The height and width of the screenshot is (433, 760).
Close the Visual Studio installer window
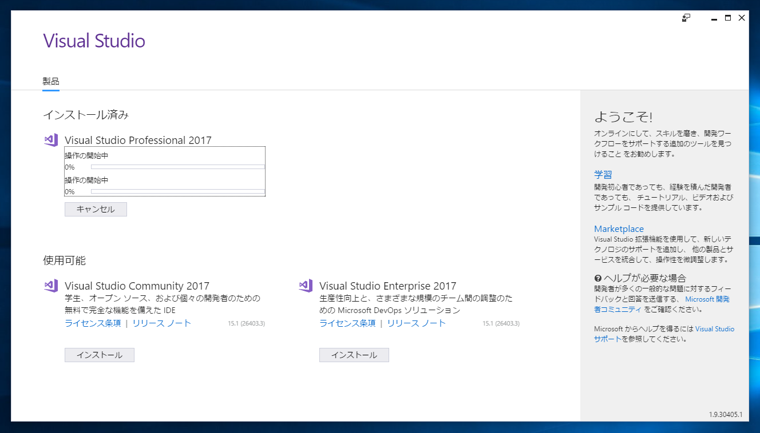tap(742, 18)
